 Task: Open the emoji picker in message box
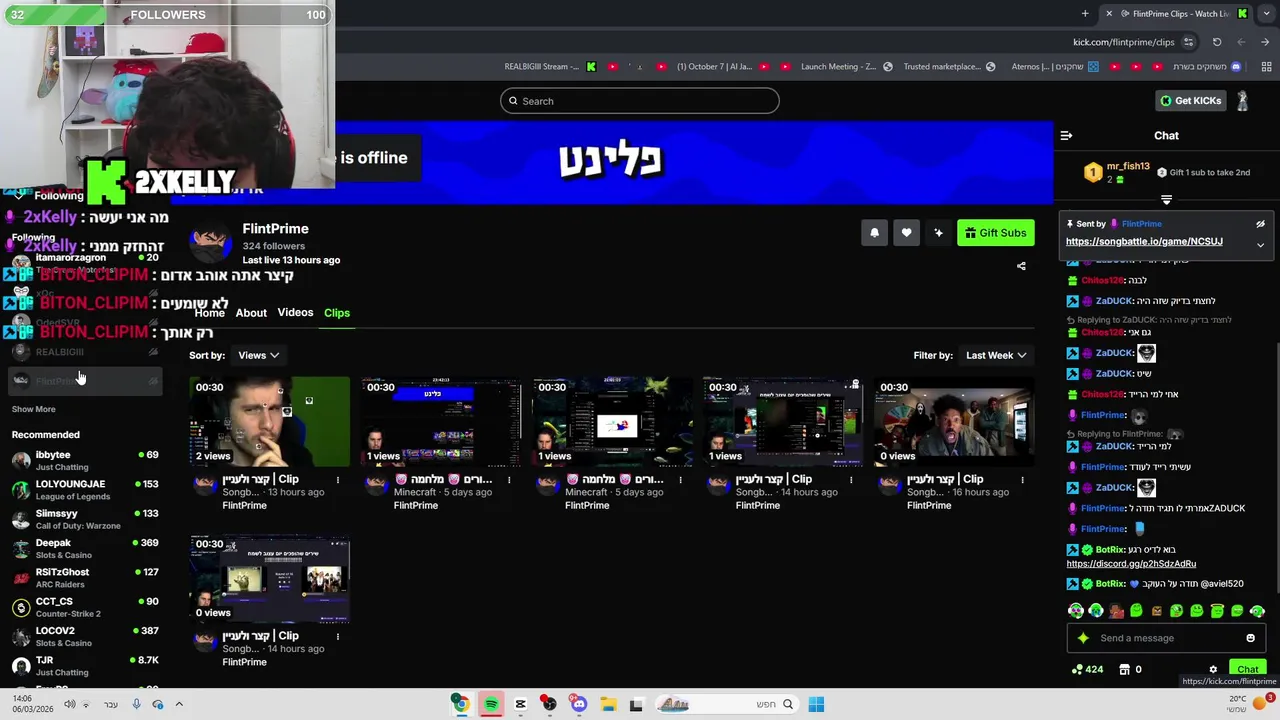tap(1250, 638)
